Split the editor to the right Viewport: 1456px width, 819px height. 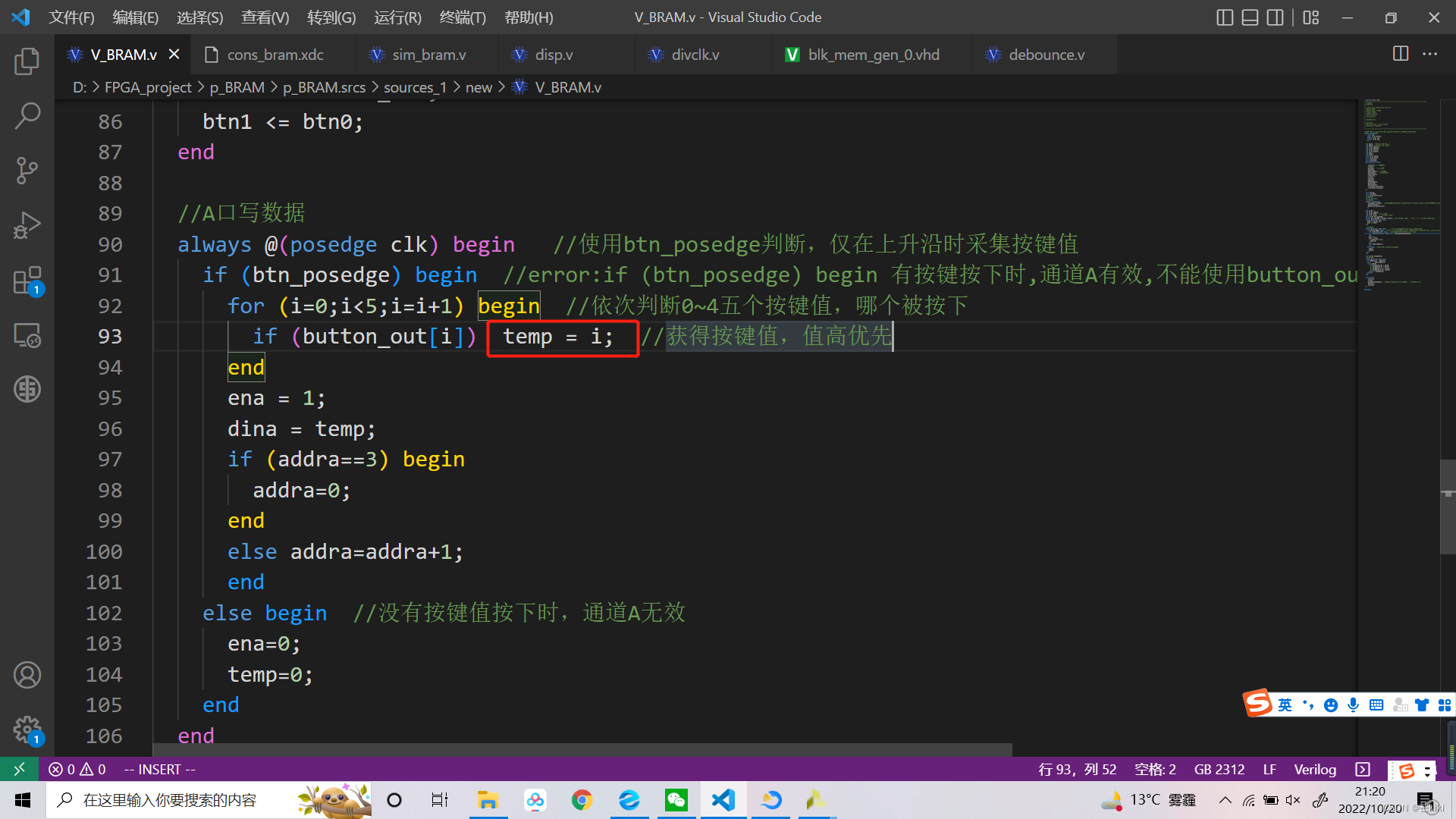pyautogui.click(x=1401, y=54)
